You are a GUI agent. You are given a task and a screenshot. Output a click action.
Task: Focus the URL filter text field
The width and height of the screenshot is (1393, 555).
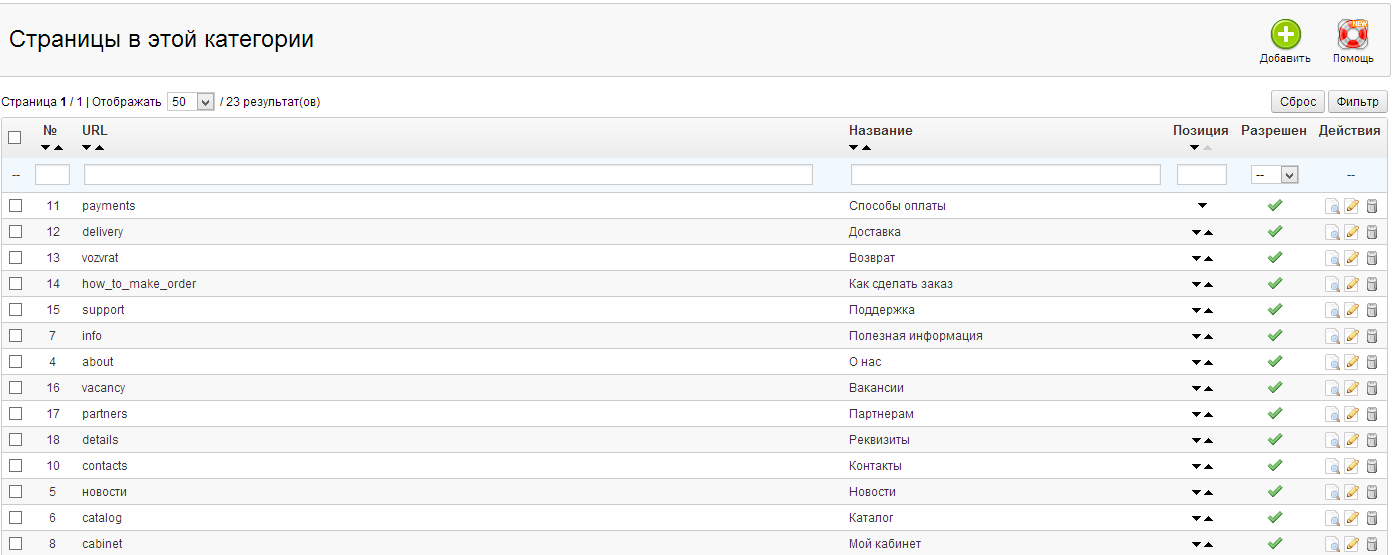point(448,175)
